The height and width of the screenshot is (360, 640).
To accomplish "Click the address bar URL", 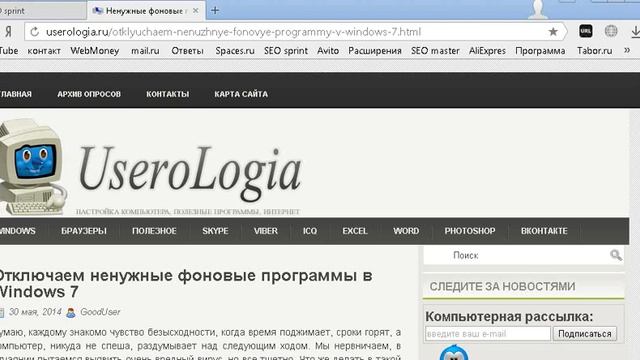I will (x=233, y=32).
